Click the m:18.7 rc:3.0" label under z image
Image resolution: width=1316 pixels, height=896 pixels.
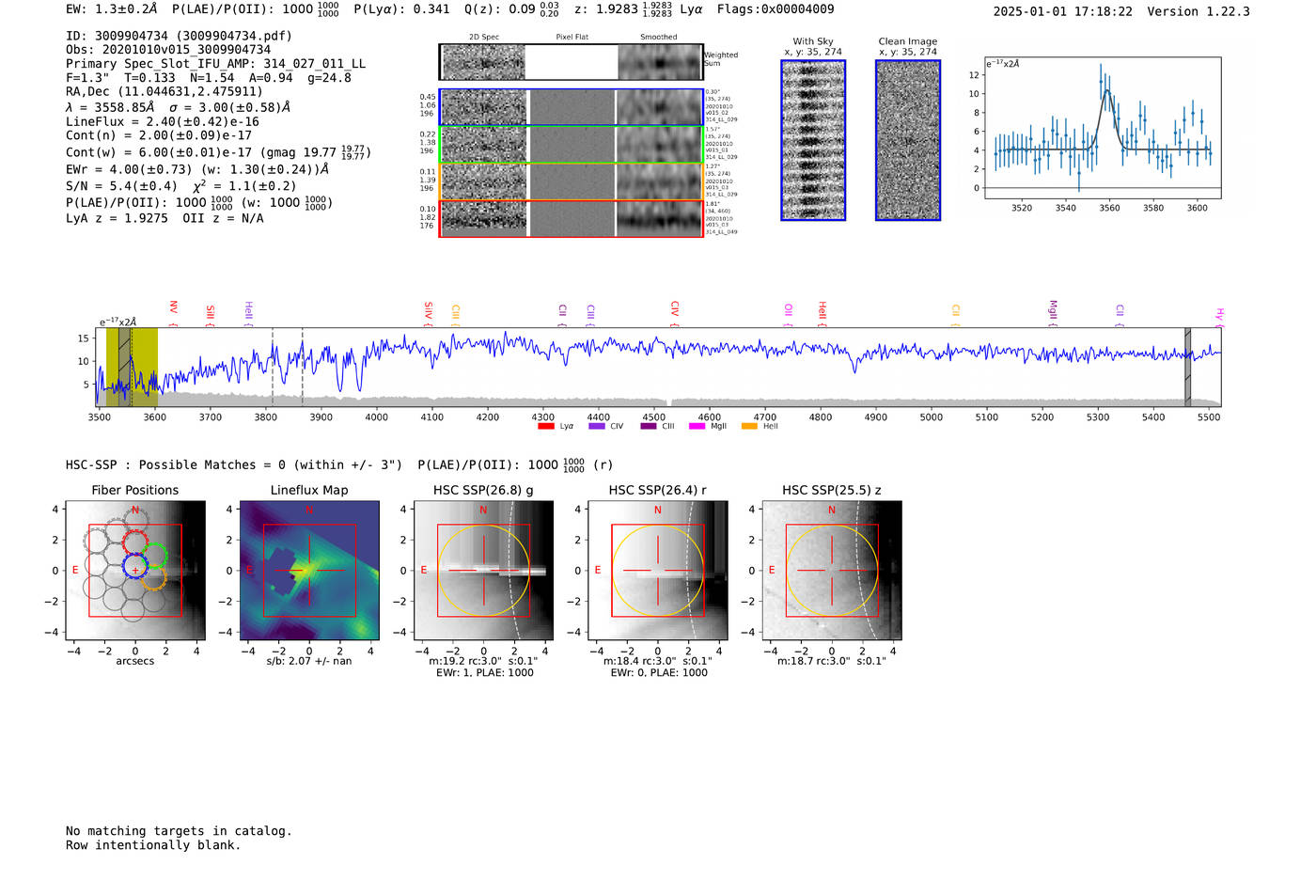coord(832,662)
